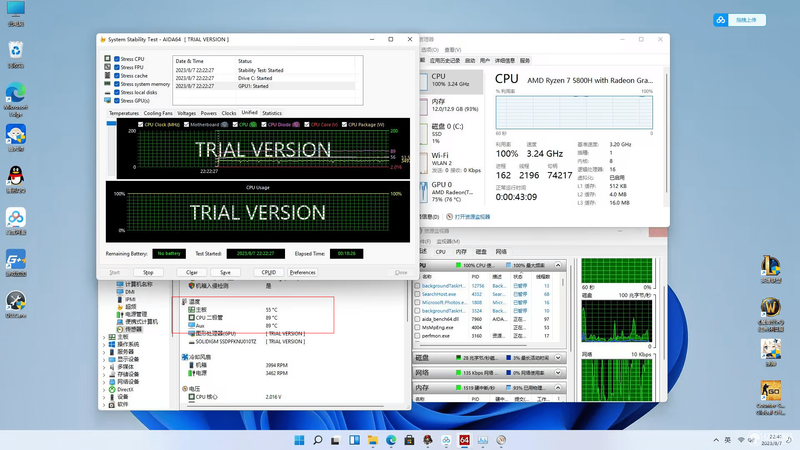Expand 网络 section in Resource Monitor

click(x=558, y=373)
